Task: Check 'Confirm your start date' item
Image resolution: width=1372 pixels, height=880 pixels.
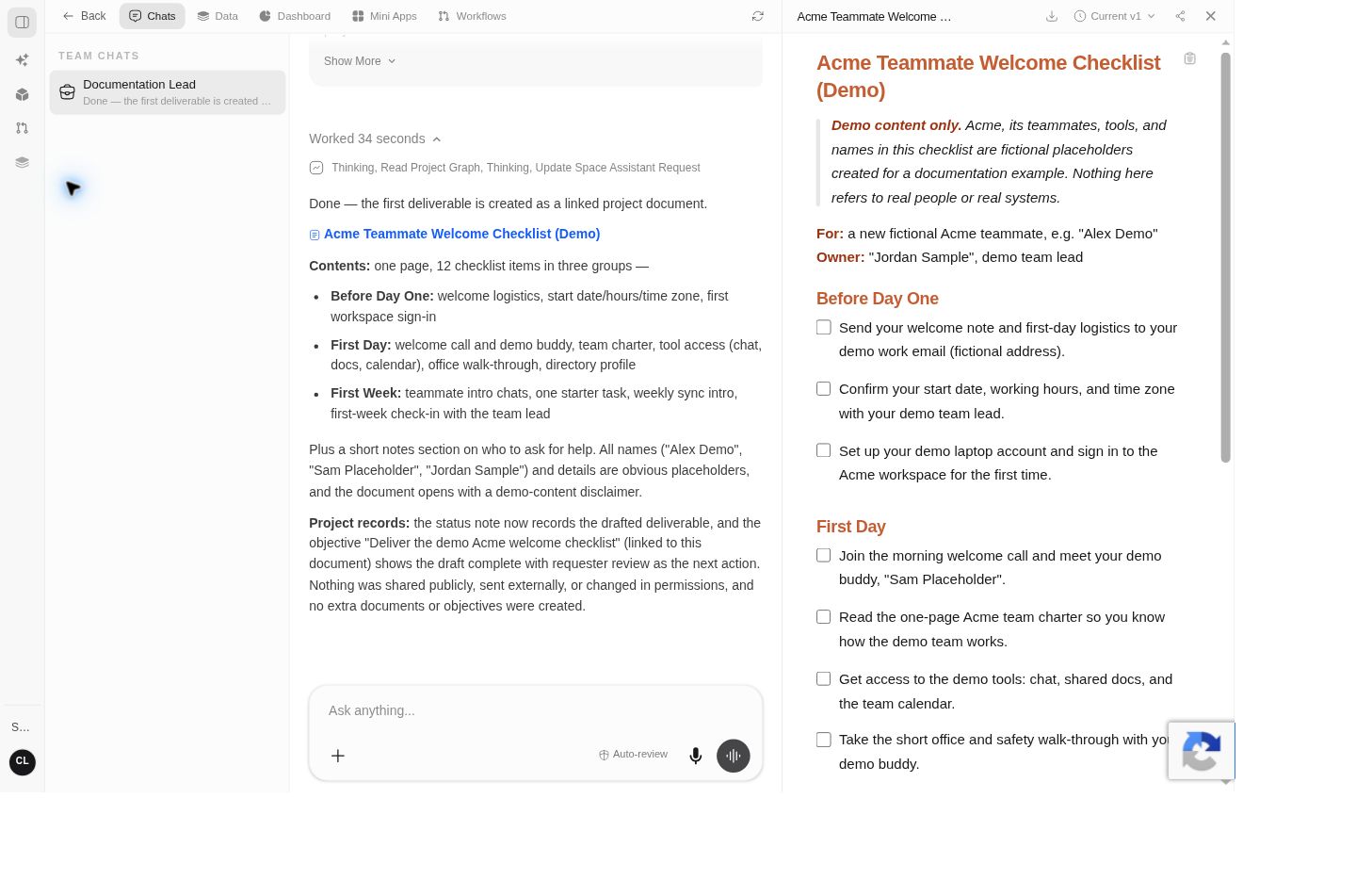Action: (x=824, y=389)
